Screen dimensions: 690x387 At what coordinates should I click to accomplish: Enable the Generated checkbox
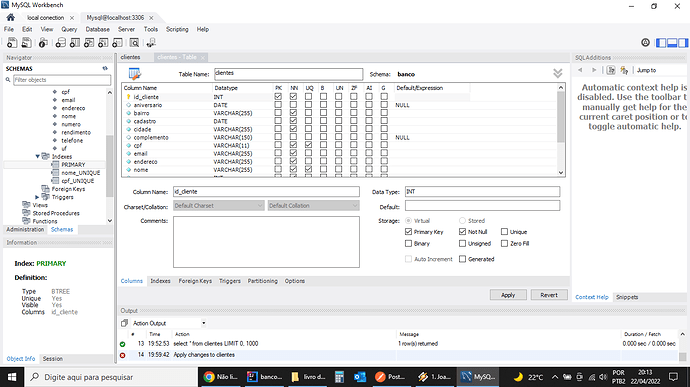click(462, 259)
